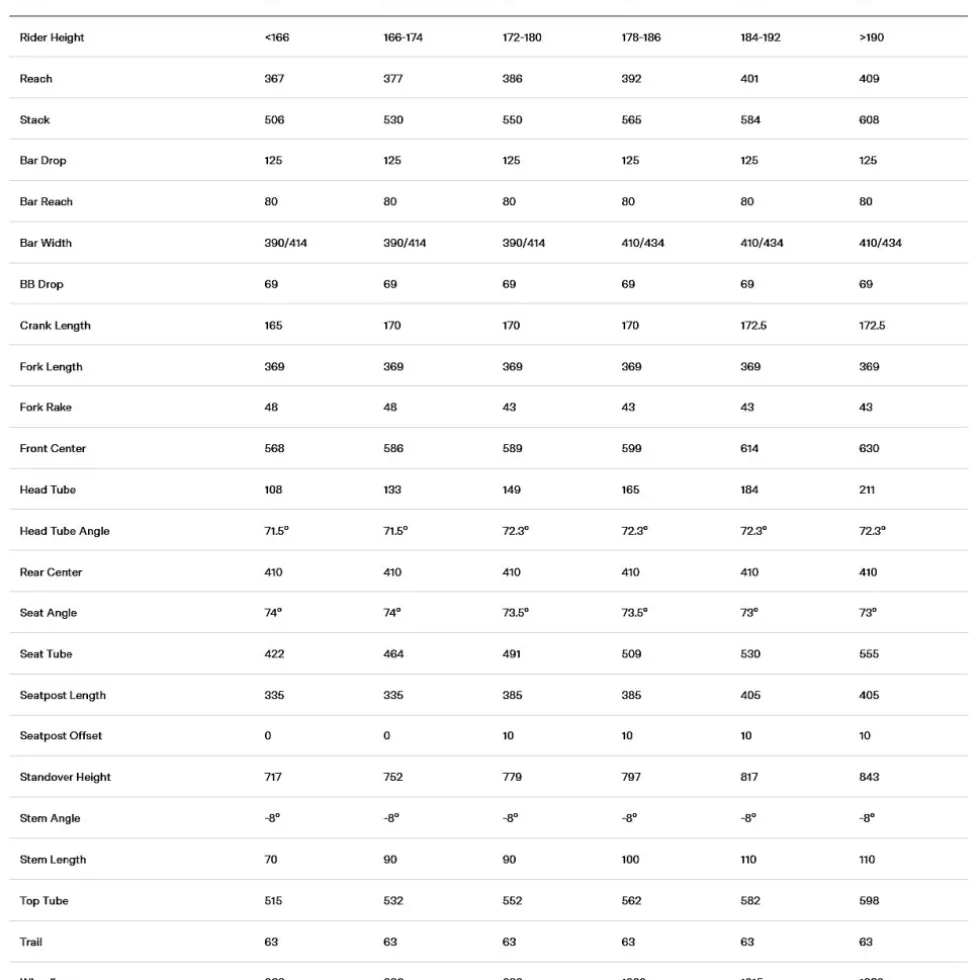Select the Trail row label
This screenshot has width=980, height=980.
[31, 942]
